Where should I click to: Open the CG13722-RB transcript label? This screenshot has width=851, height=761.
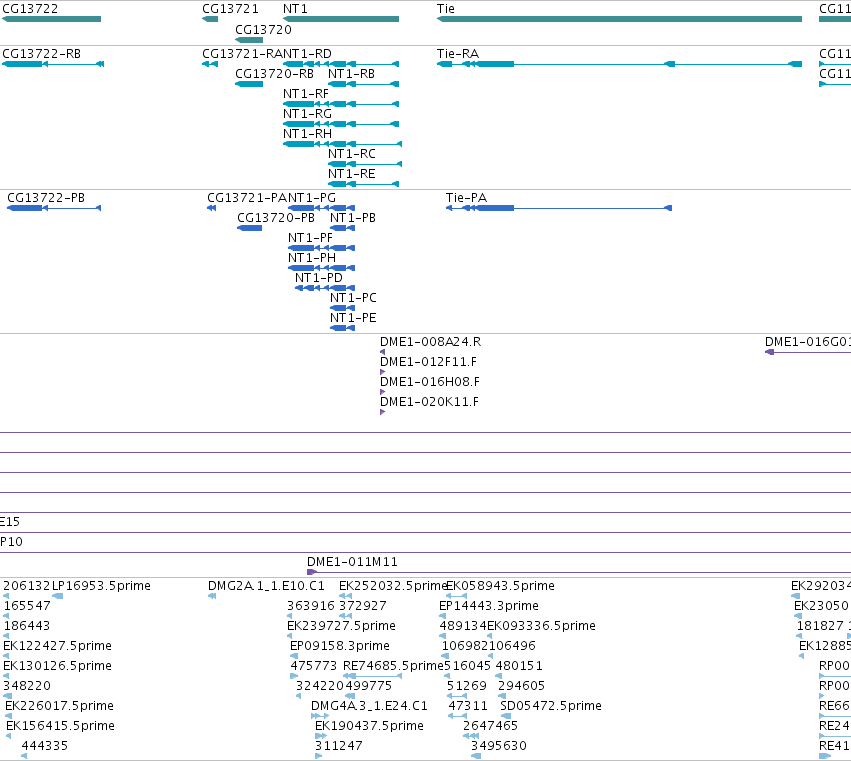(42, 54)
